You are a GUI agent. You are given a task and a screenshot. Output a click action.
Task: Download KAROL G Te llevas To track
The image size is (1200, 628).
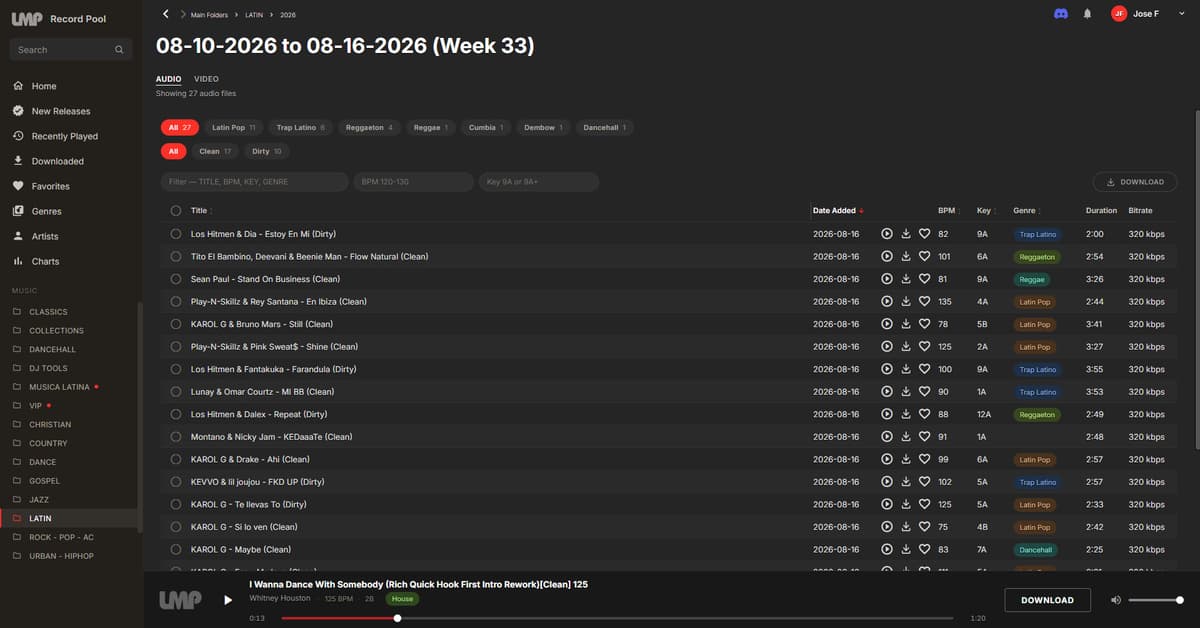(x=906, y=504)
